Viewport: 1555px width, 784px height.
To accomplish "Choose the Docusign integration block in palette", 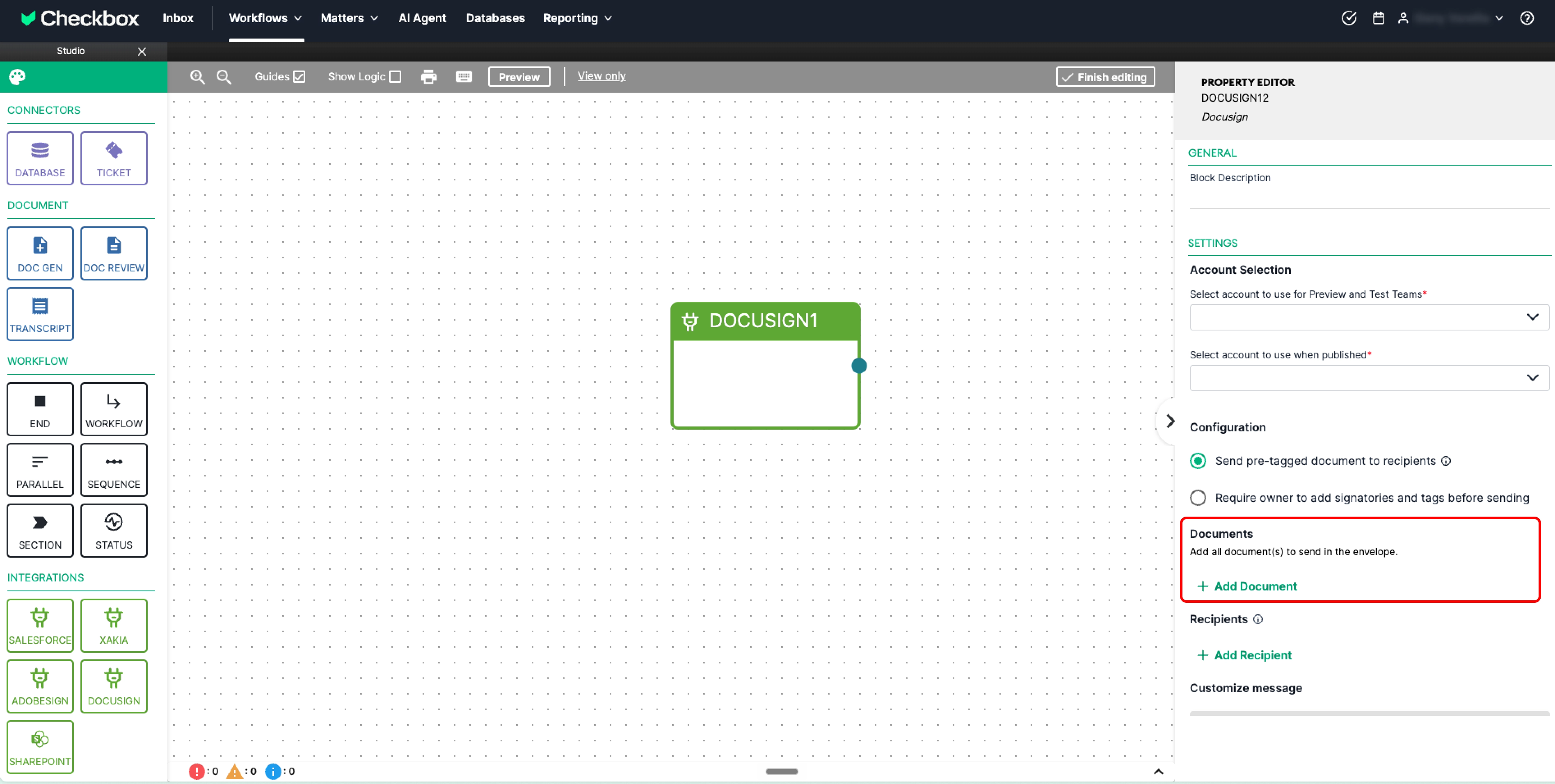I will click(114, 687).
